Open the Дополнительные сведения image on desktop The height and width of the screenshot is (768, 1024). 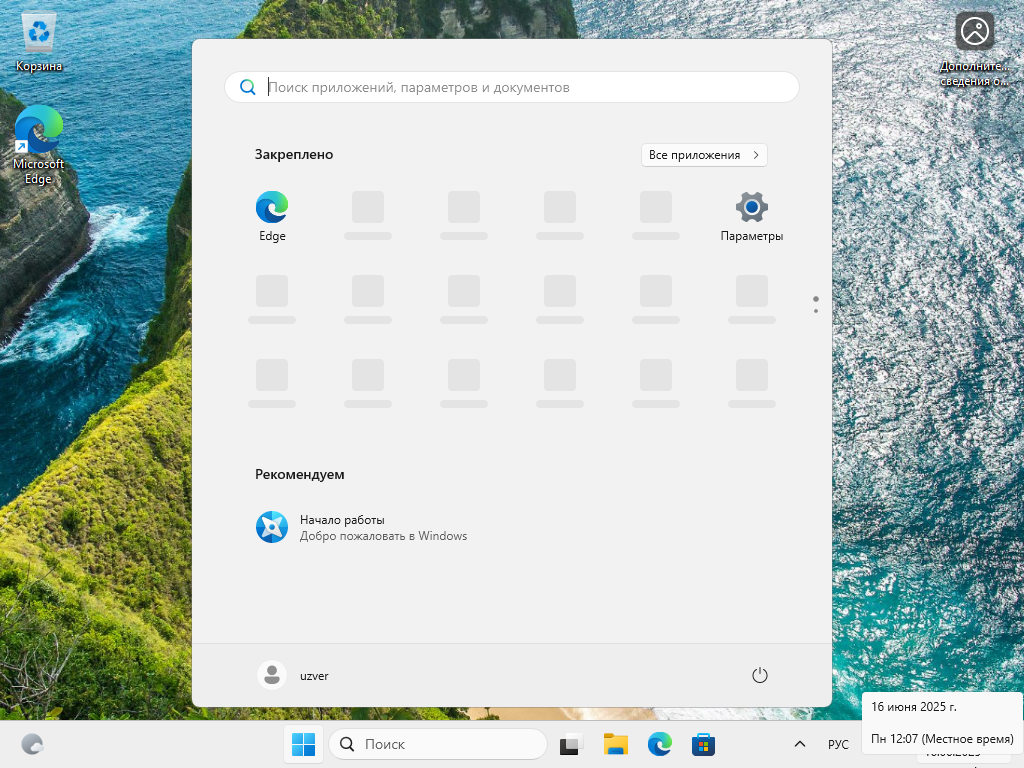974,32
